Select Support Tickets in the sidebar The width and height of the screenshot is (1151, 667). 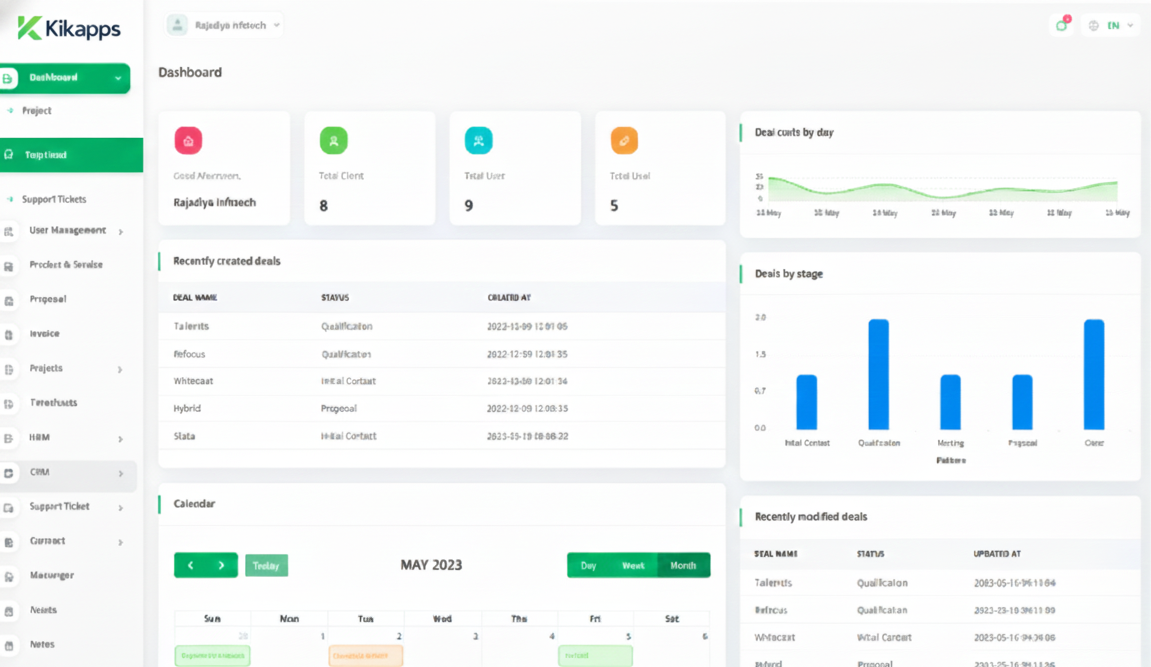click(x=54, y=200)
